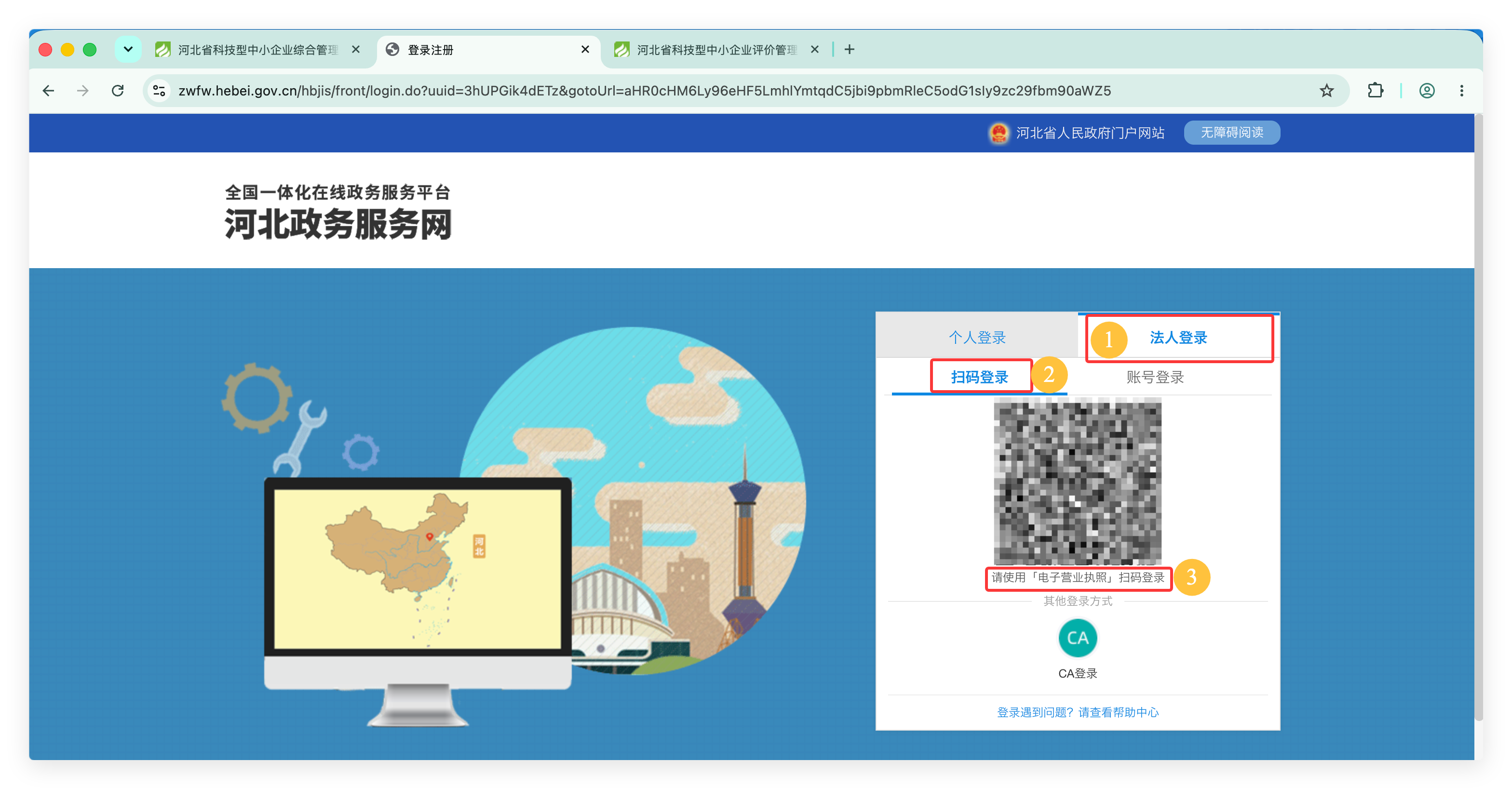Switch to 账号登录 mode
Viewport: 1512px width, 789px height.
pos(1155,377)
